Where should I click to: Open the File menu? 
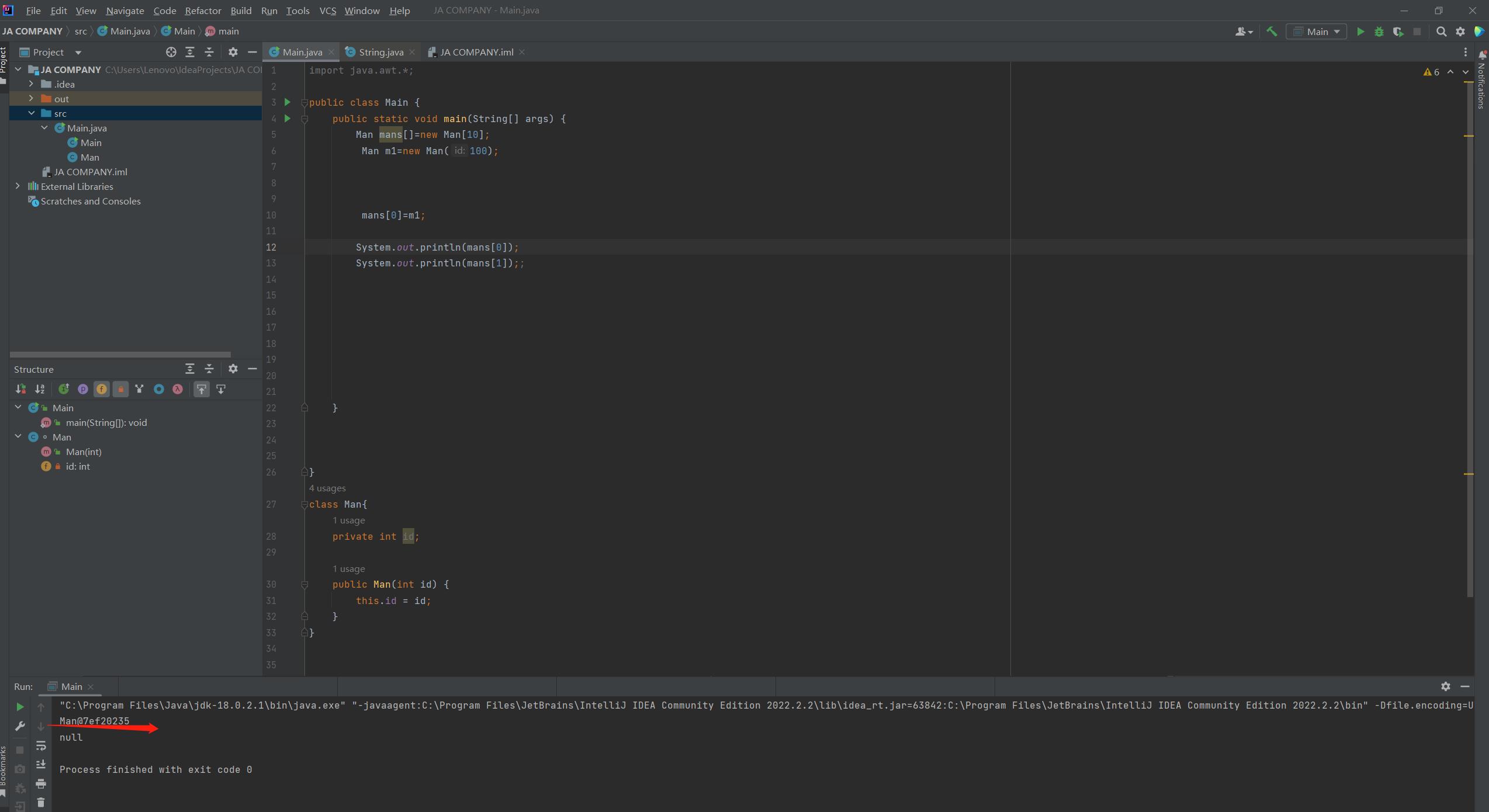coord(33,11)
